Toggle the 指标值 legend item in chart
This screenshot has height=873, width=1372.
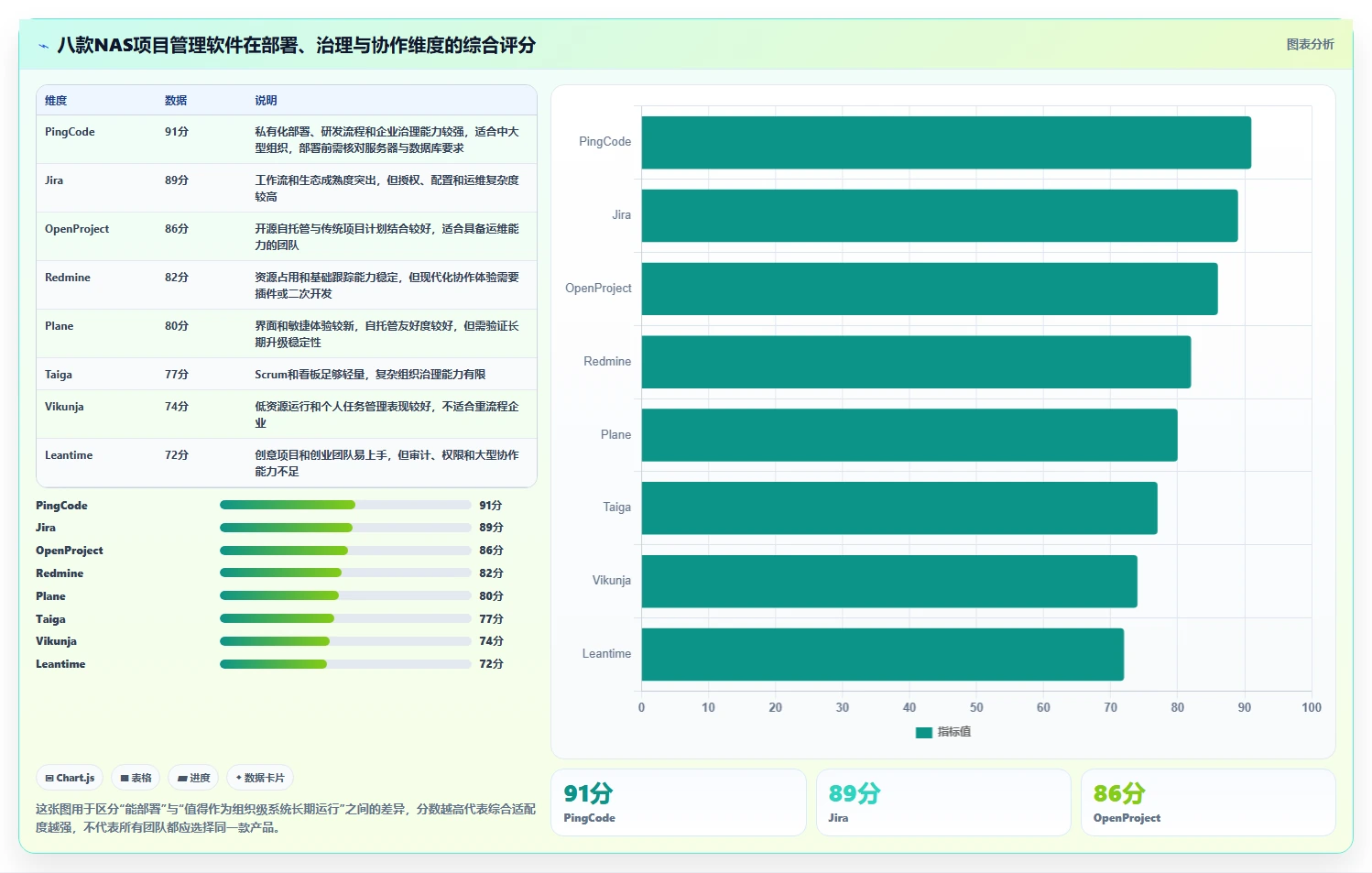(943, 732)
